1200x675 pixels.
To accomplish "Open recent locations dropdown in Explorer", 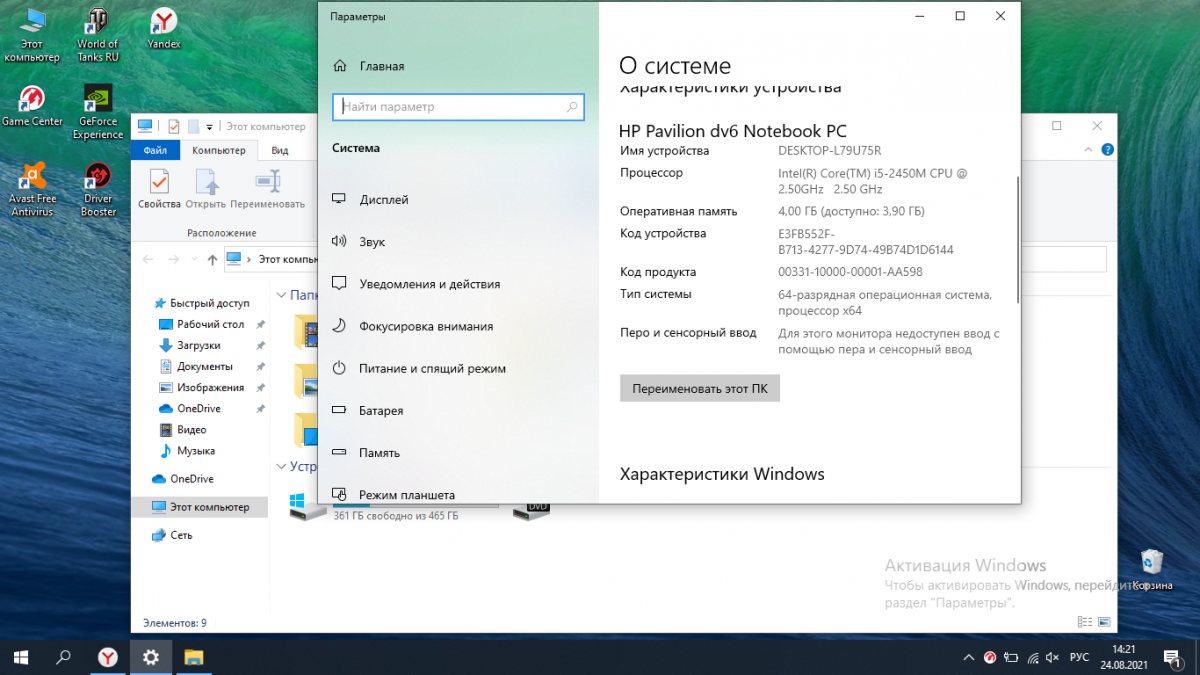I will [x=195, y=259].
